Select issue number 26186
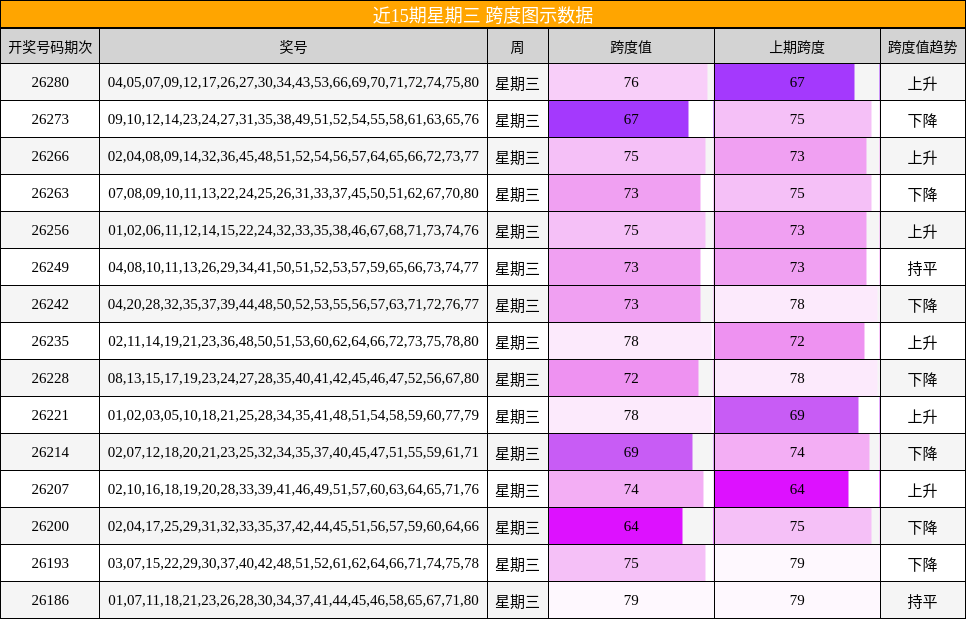 click(50, 600)
